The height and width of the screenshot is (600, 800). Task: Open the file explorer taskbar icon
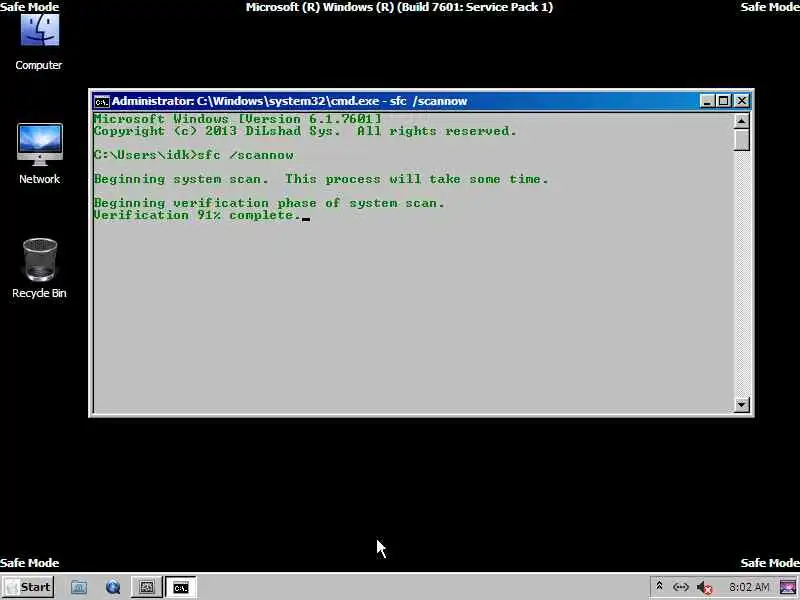(x=79, y=587)
